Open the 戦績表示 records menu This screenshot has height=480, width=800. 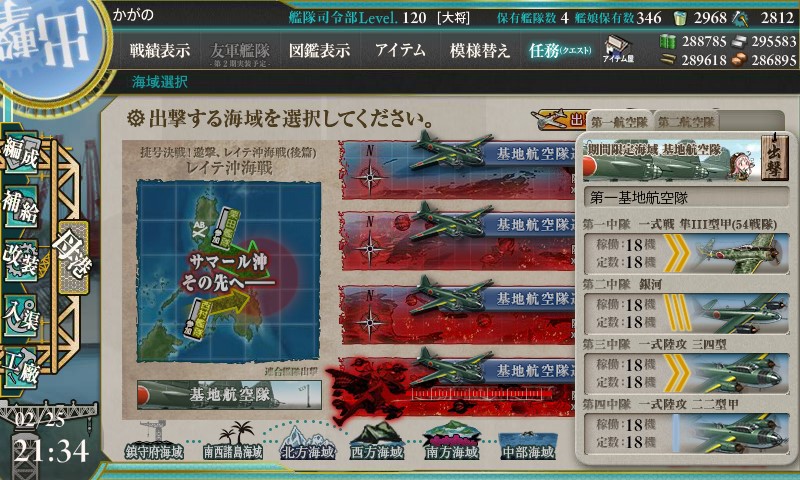(159, 50)
